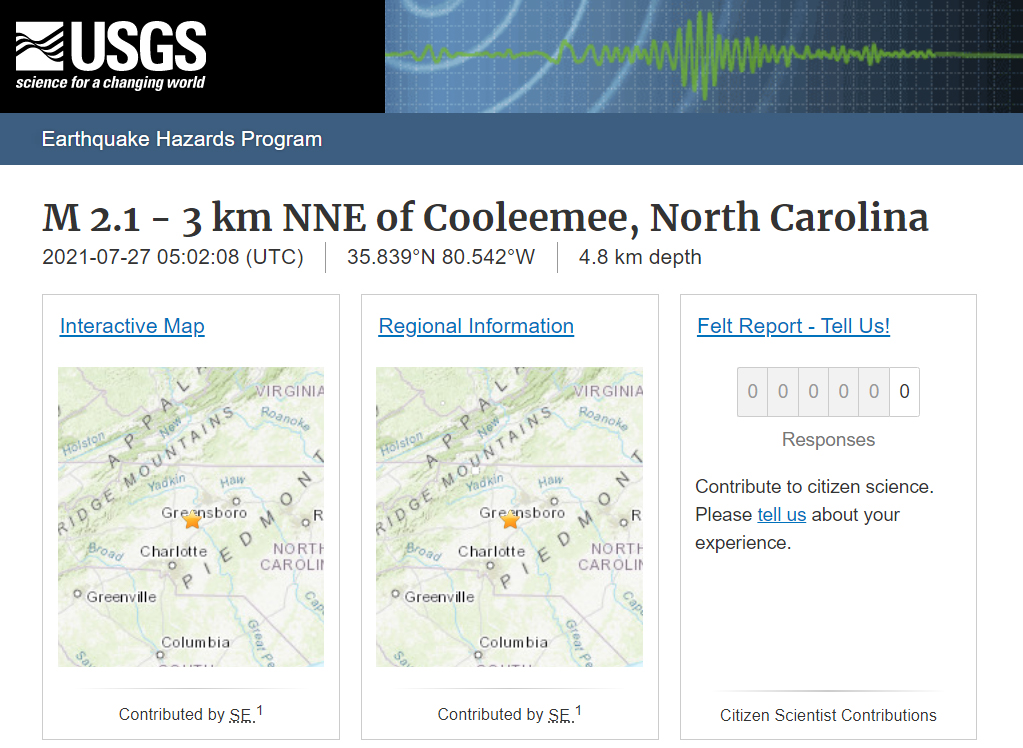Viewport: 1023px width, 748px height.
Task: Go to Earthquake Hazards Program
Action: [x=182, y=139]
